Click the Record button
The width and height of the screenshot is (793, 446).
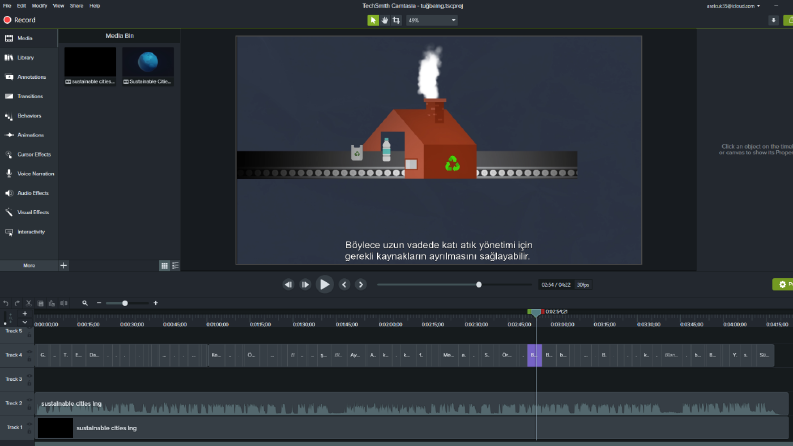click(20, 20)
